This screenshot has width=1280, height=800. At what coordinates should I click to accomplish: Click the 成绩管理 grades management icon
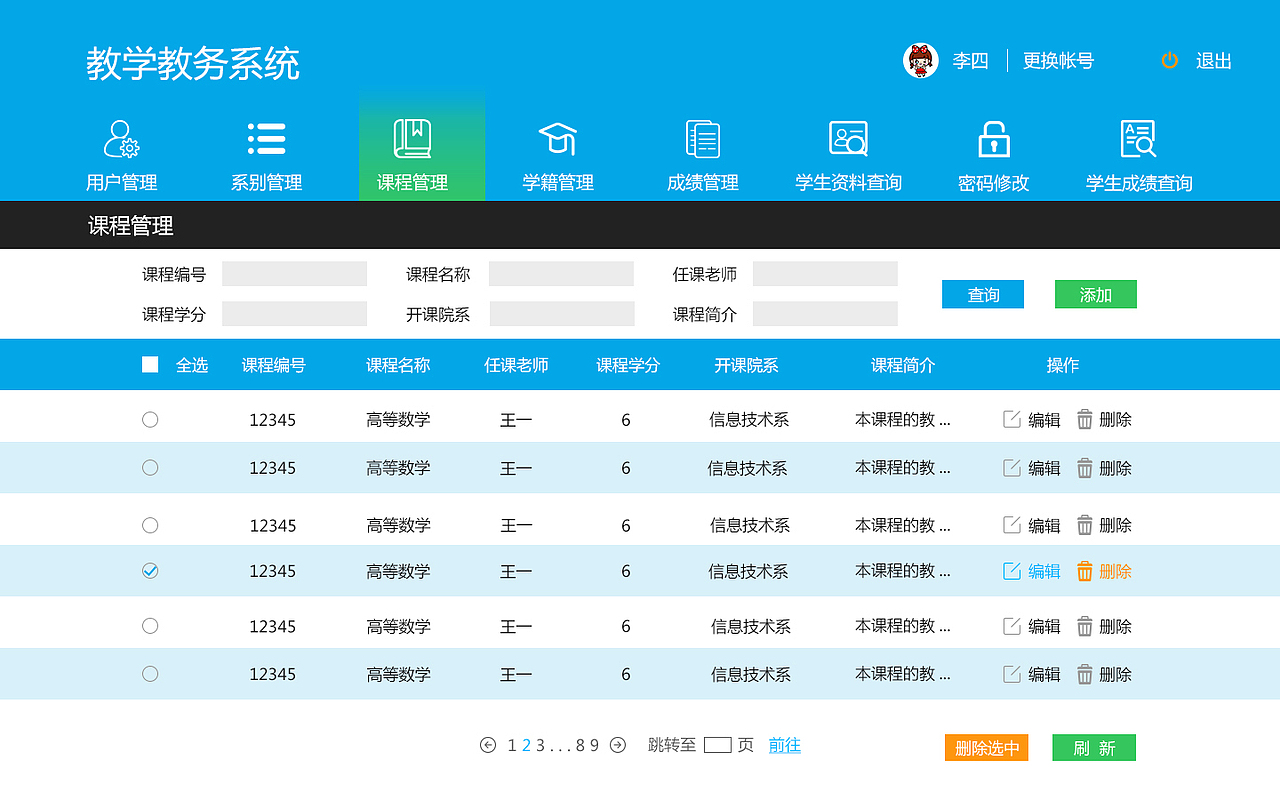point(702,137)
